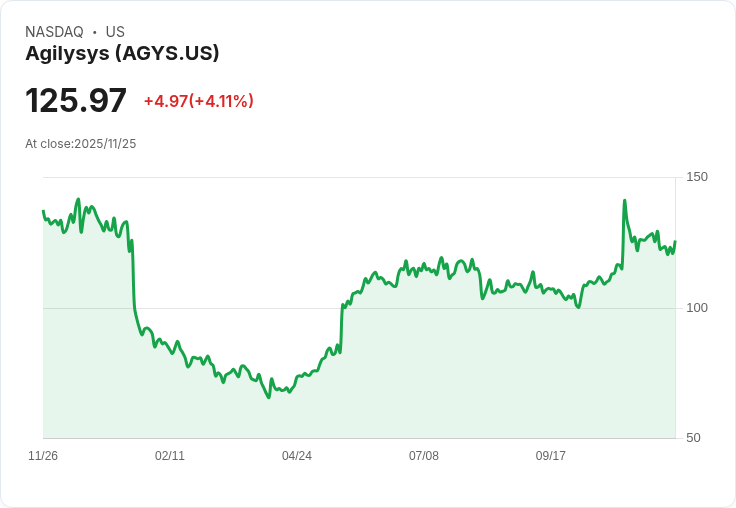Image resolution: width=736 pixels, height=508 pixels.
Task: Select the 09/17 date on x-axis
Action: point(551,456)
